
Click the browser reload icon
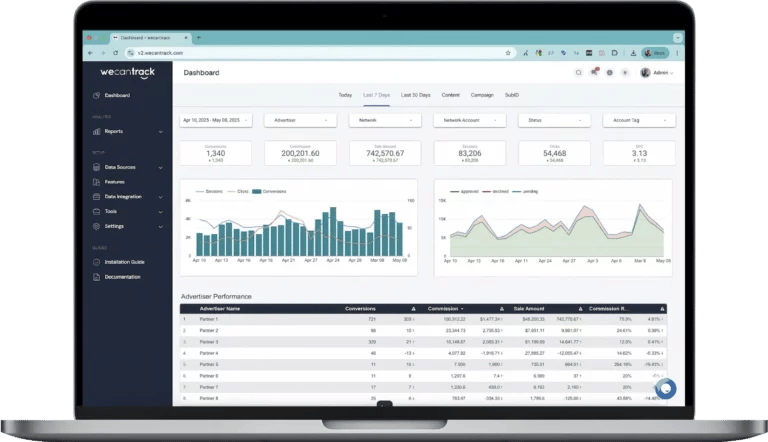[116, 53]
